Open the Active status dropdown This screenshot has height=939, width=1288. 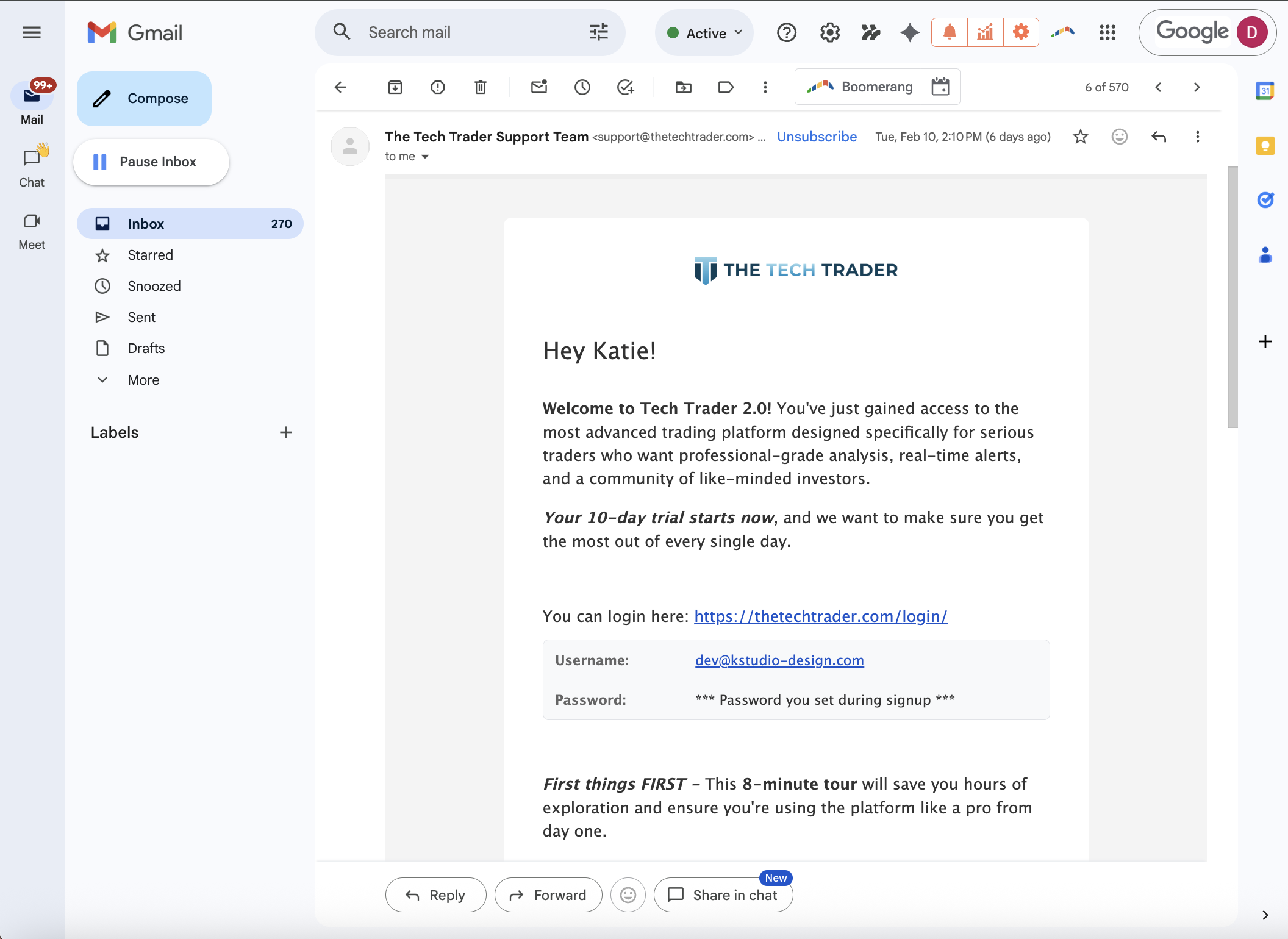point(704,33)
